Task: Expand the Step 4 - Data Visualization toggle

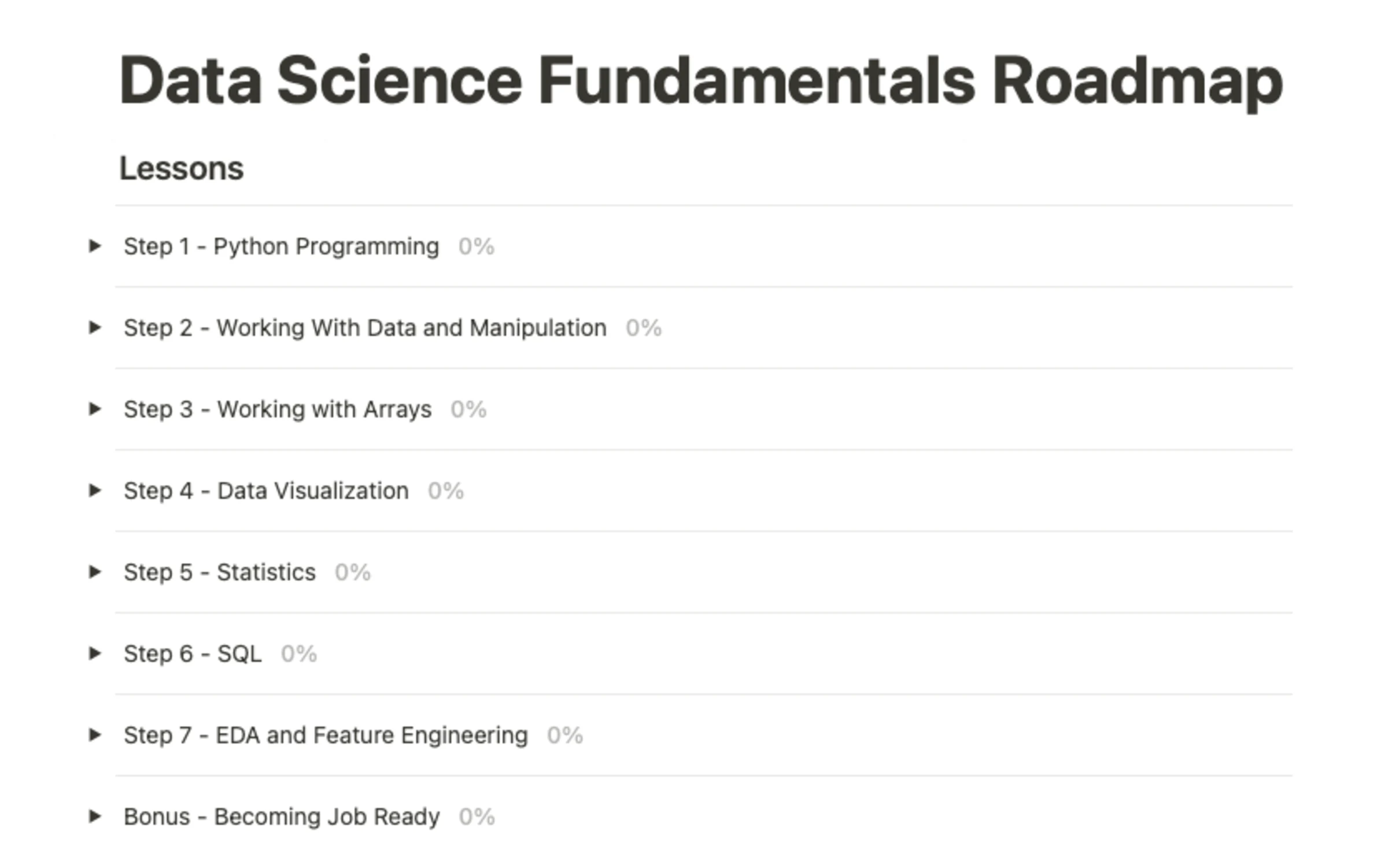Action: [x=97, y=492]
